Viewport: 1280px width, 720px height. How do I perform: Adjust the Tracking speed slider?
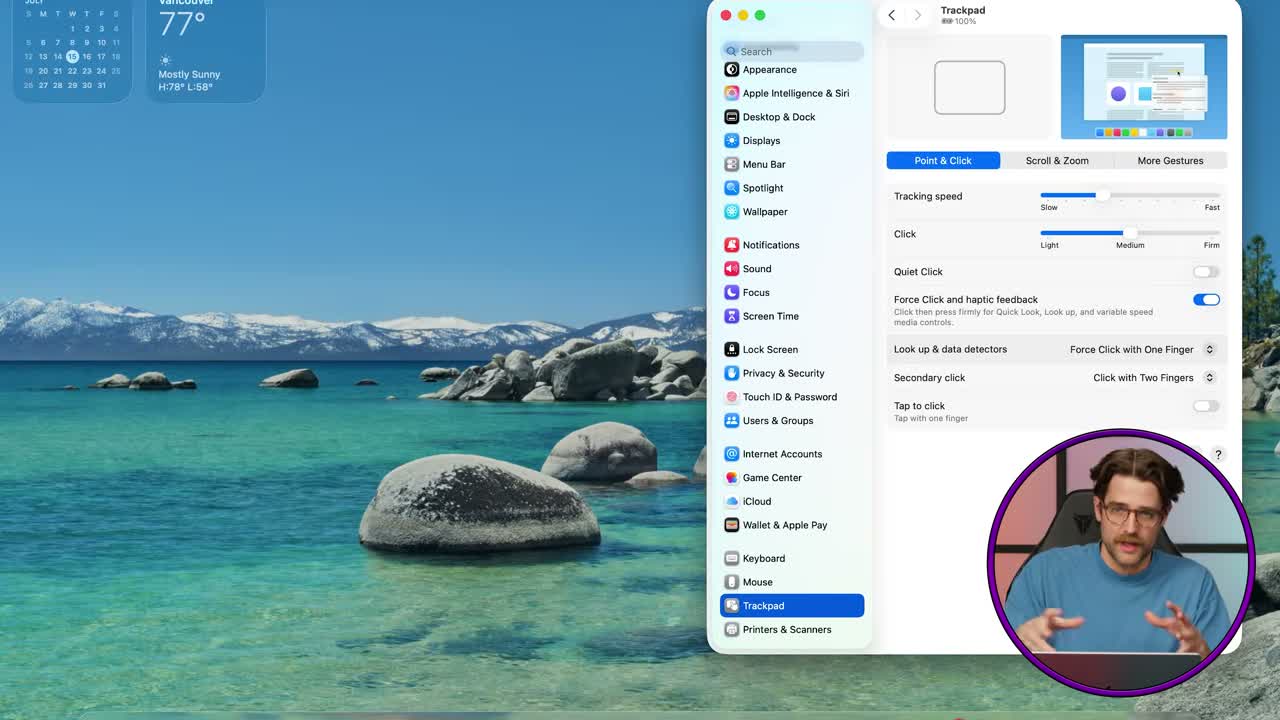coord(1130,196)
